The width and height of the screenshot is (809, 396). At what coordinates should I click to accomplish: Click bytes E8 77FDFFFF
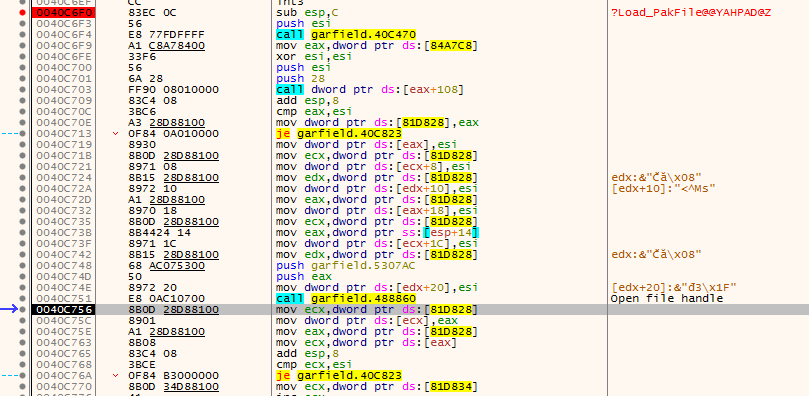point(166,35)
